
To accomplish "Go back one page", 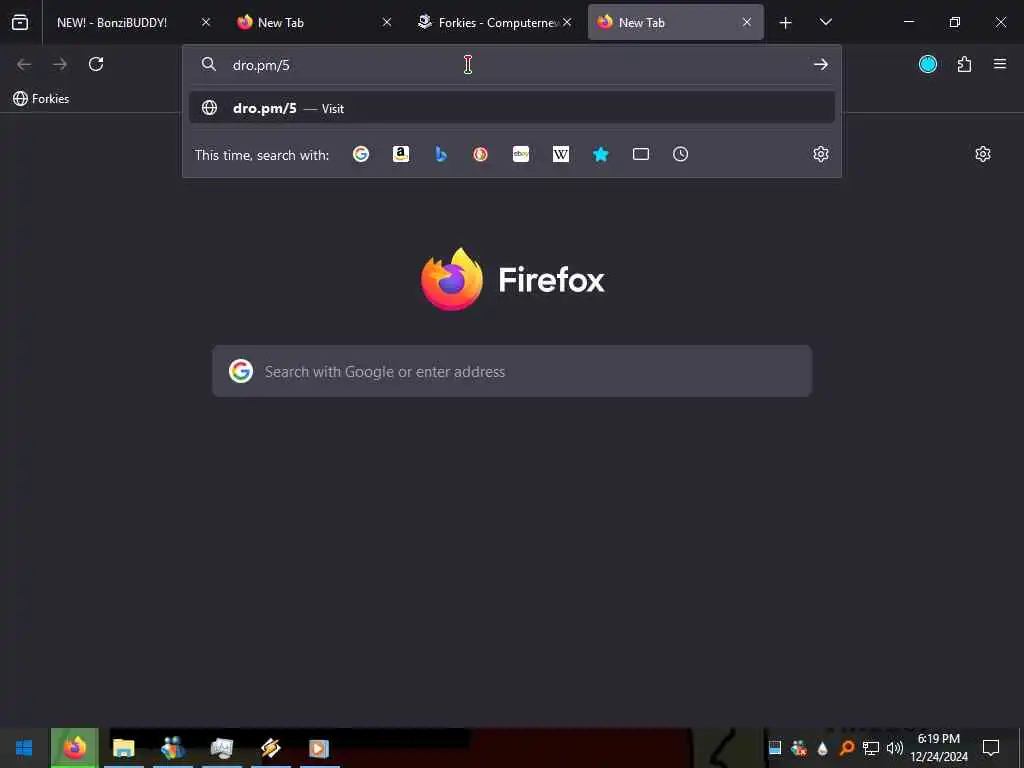I will click(24, 64).
